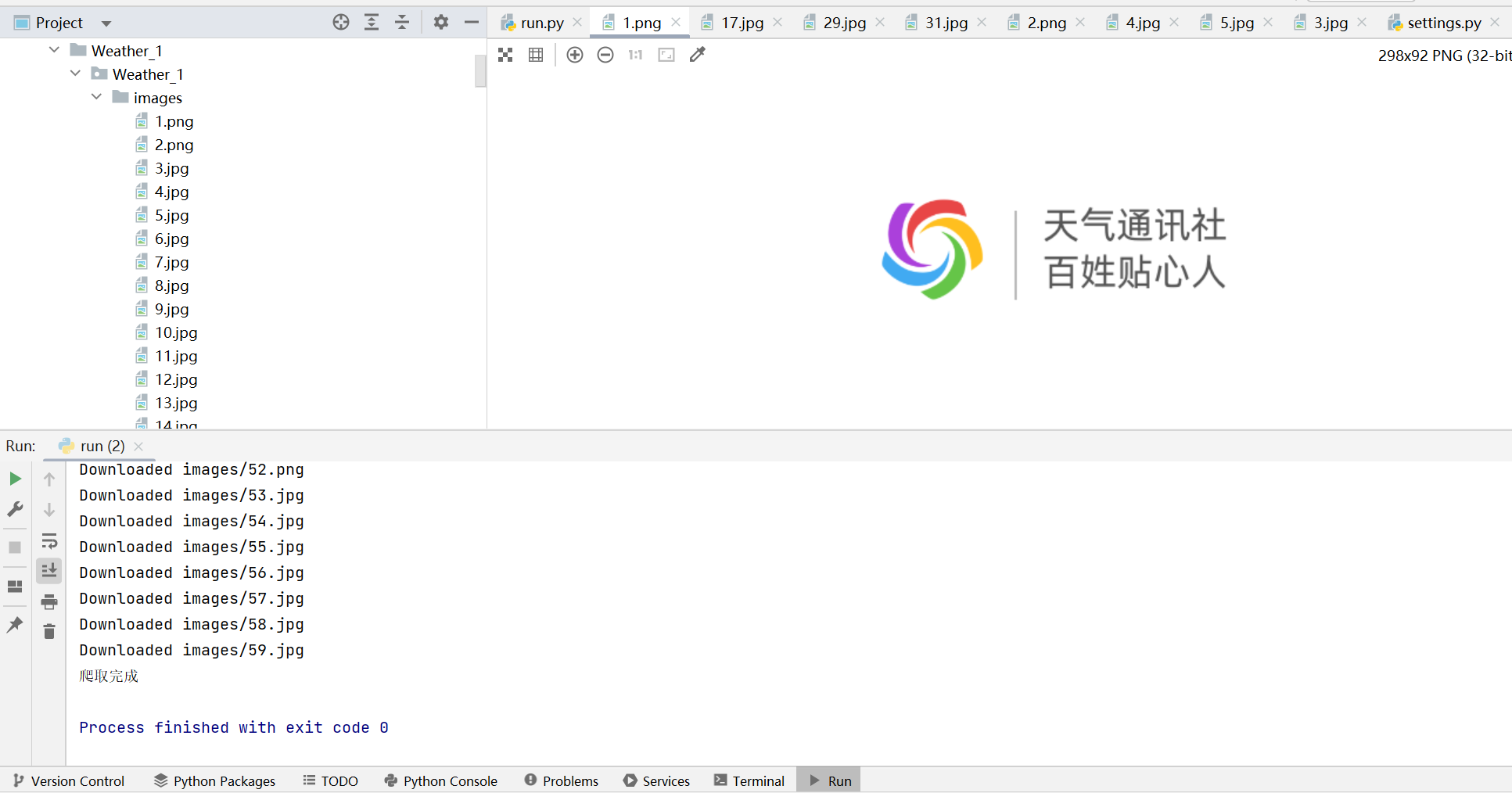
Task: Select 1.png in project tree
Action: click(174, 121)
